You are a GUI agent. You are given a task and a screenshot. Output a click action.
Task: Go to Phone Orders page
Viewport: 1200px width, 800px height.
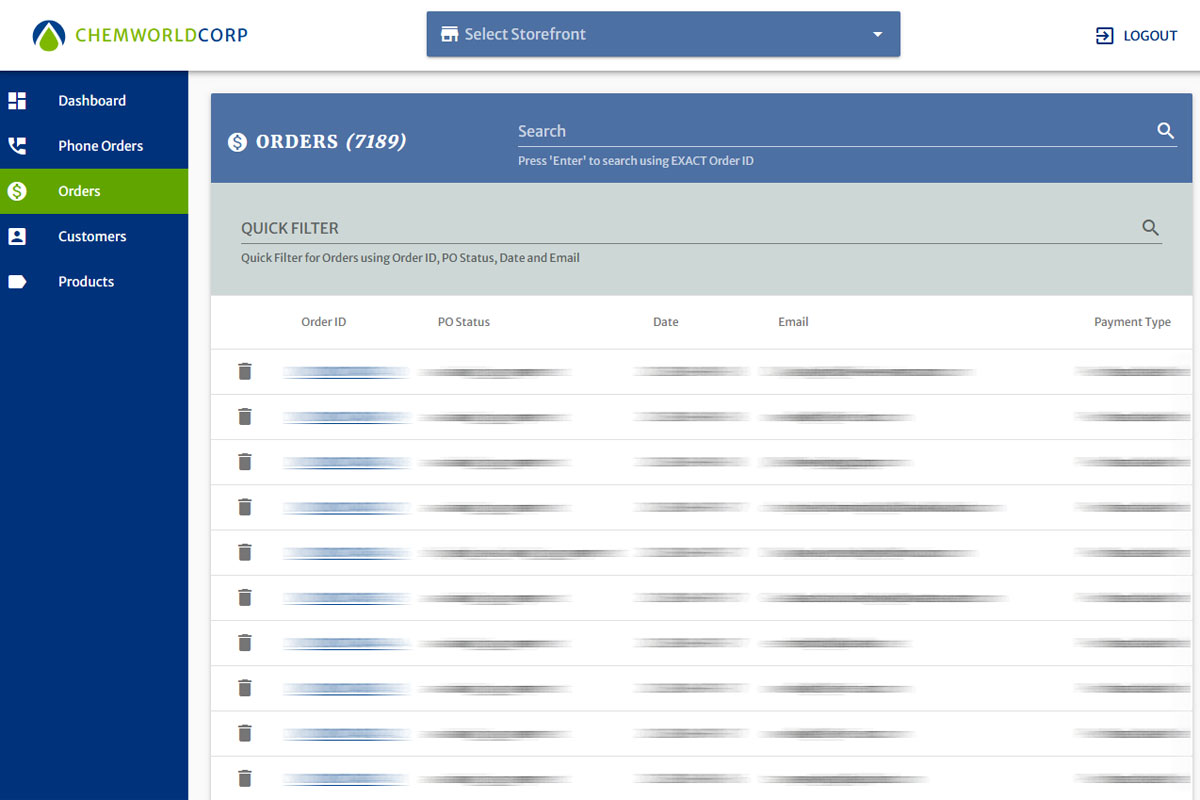click(x=94, y=146)
